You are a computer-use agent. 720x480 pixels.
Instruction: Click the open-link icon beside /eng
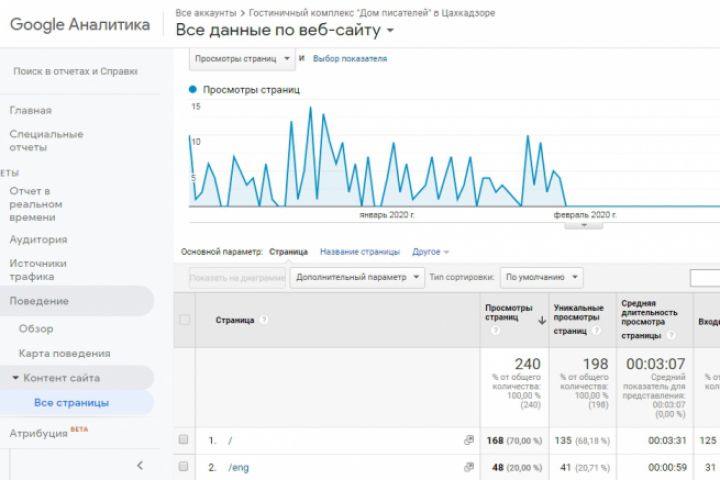pyautogui.click(x=469, y=466)
